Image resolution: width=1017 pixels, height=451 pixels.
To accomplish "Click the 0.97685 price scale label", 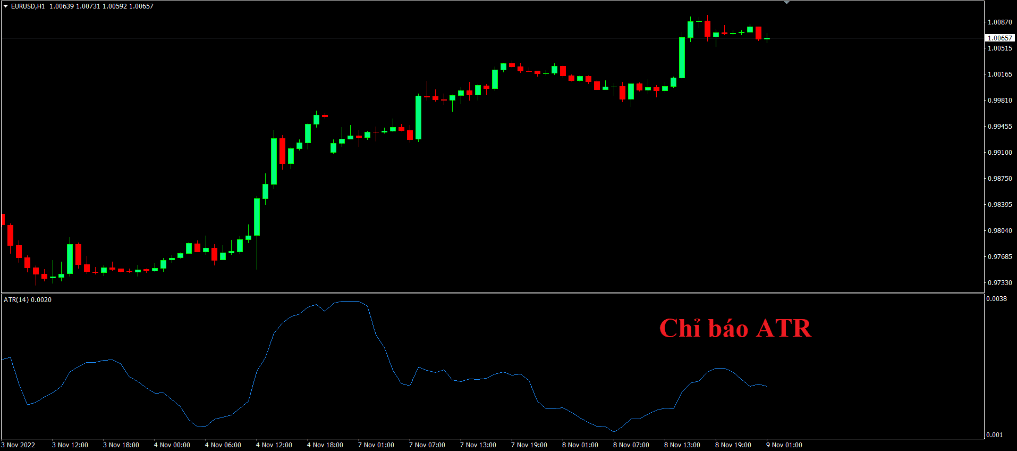I will click(x=999, y=257).
